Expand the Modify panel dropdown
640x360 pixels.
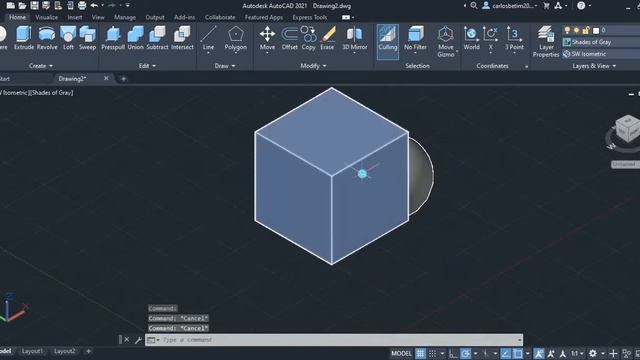coord(313,66)
